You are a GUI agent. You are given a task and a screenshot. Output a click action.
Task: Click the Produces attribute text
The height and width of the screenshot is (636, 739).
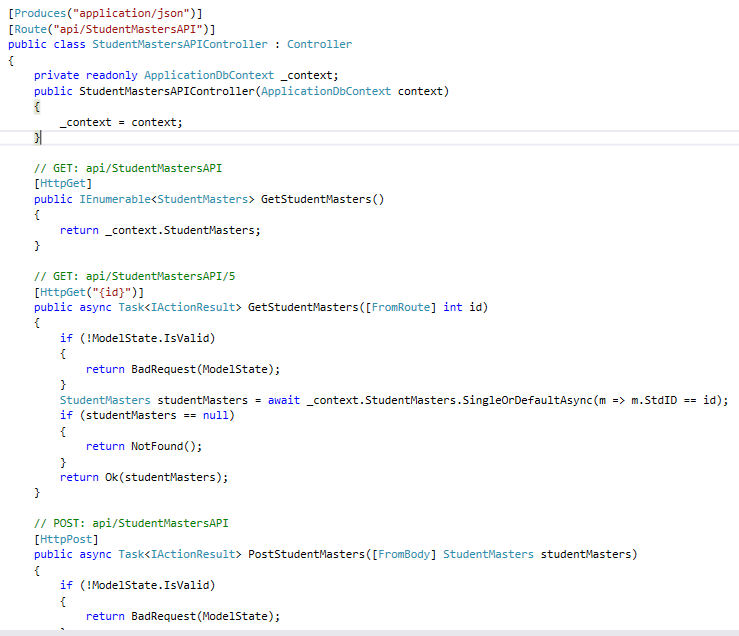pyautogui.click(x=40, y=13)
